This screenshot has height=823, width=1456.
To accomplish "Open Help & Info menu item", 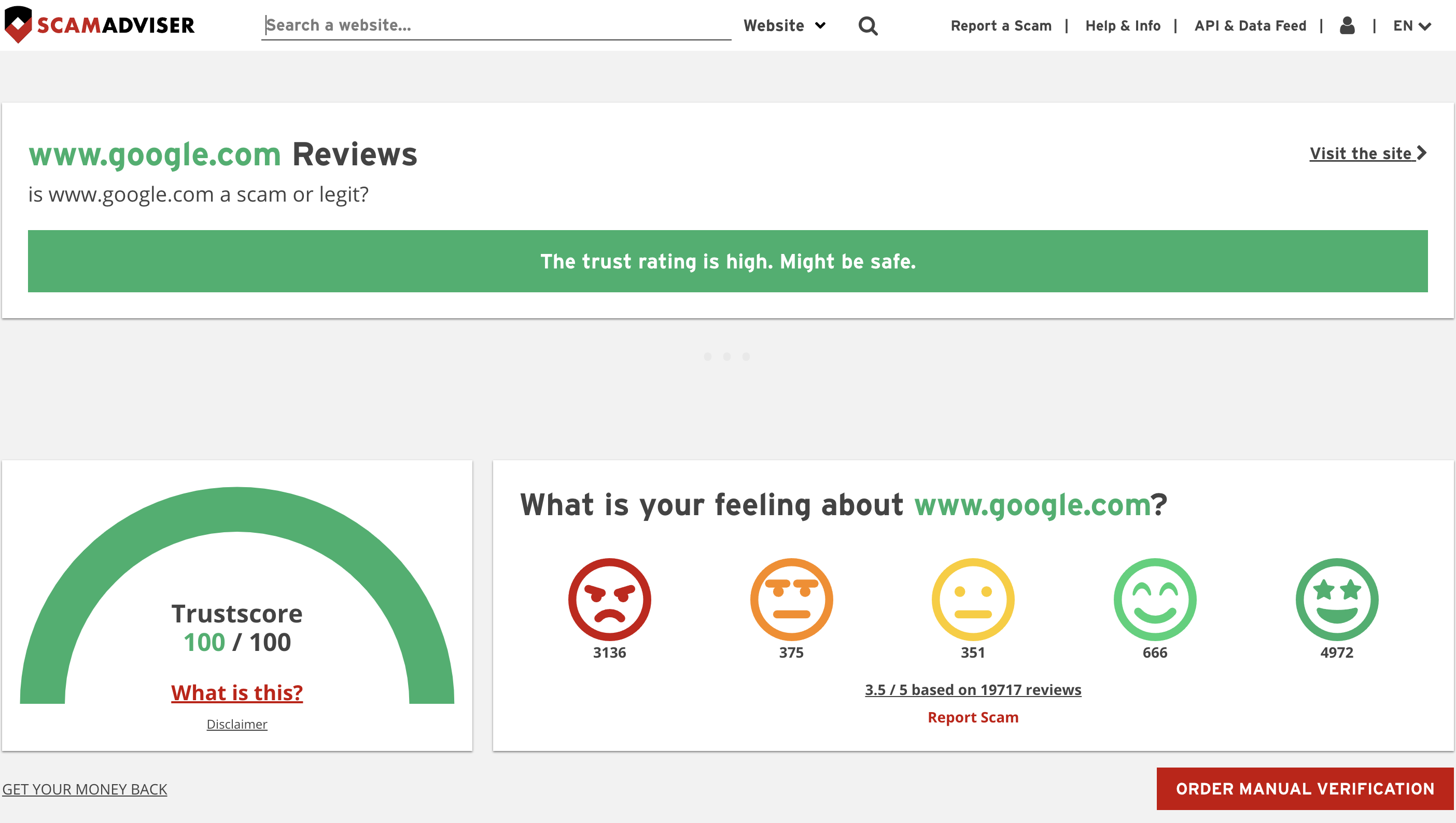I will click(x=1123, y=26).
